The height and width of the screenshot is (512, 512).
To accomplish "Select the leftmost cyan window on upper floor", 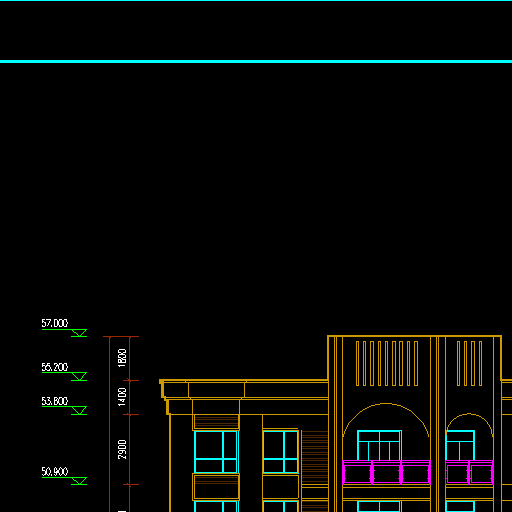I will [216, 452].
